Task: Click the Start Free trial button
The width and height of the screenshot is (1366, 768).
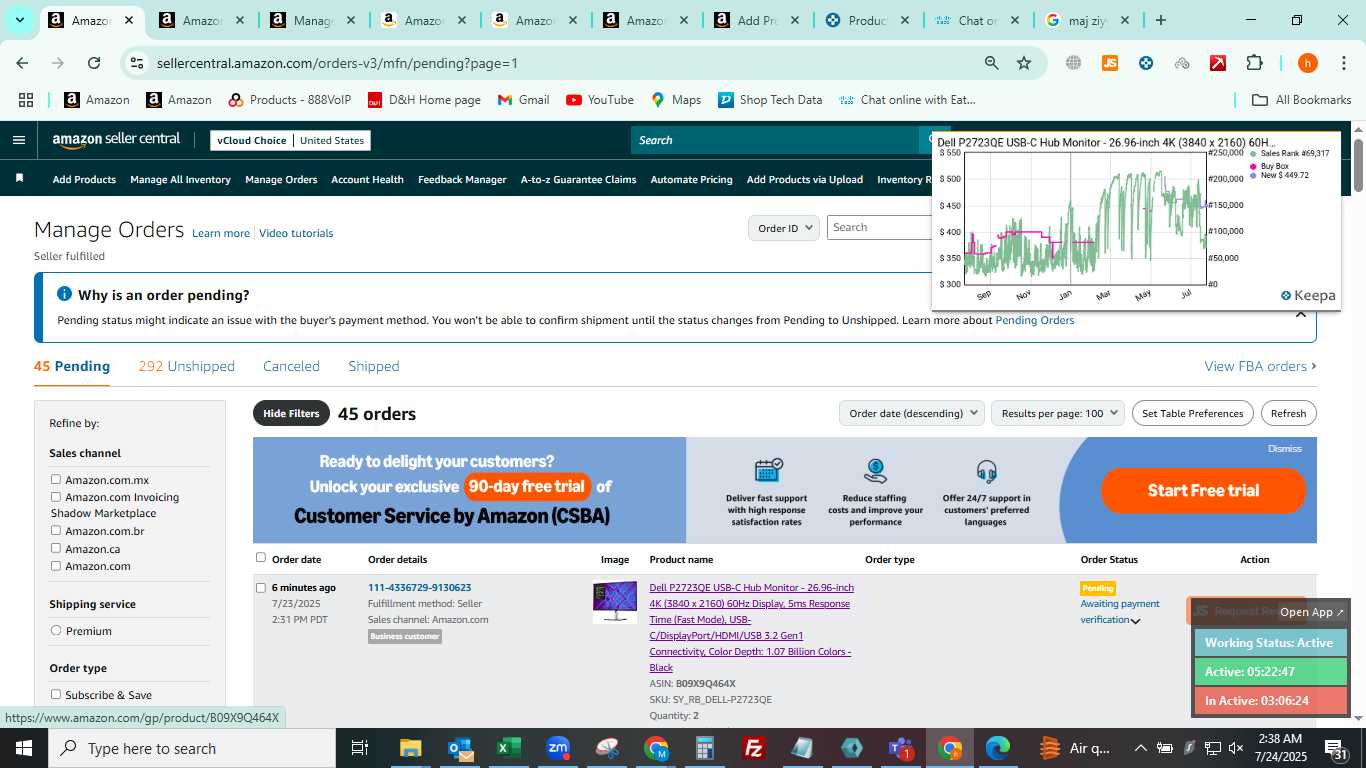Action: pos(1203,490)
